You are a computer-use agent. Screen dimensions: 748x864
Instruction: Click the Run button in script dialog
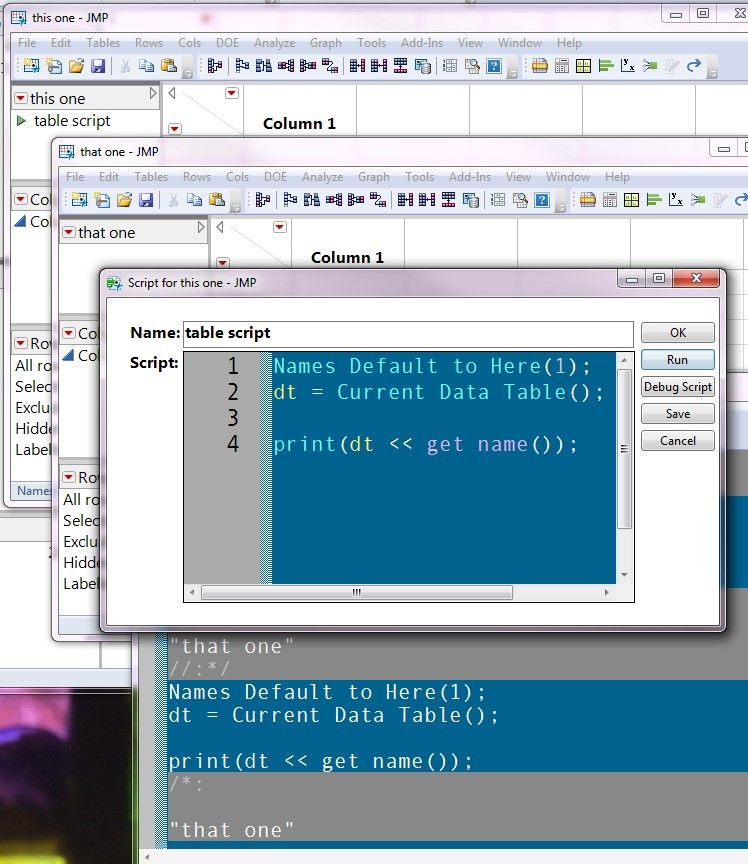pos(678,360)
